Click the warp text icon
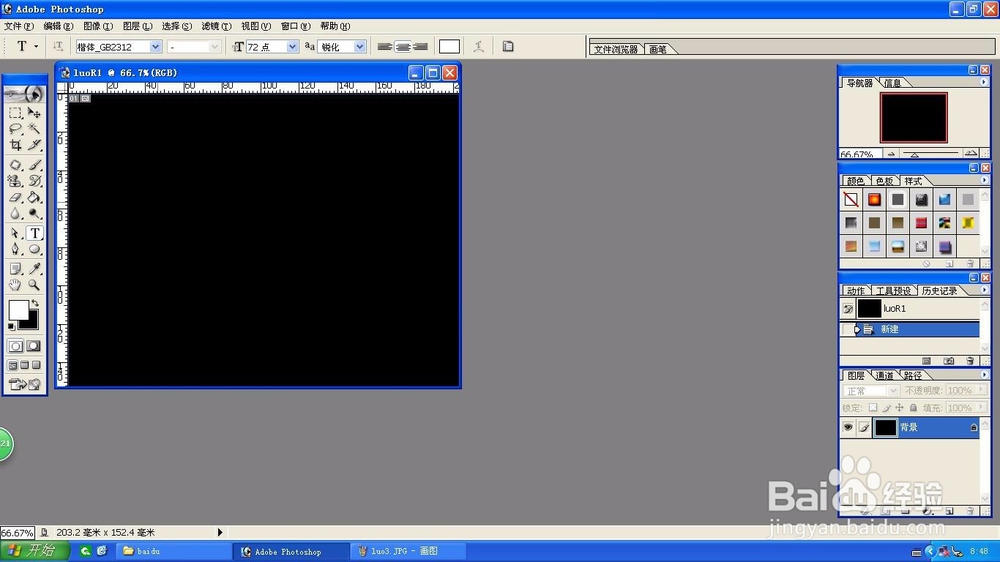 pyautogui.click(x=478, y=46)
